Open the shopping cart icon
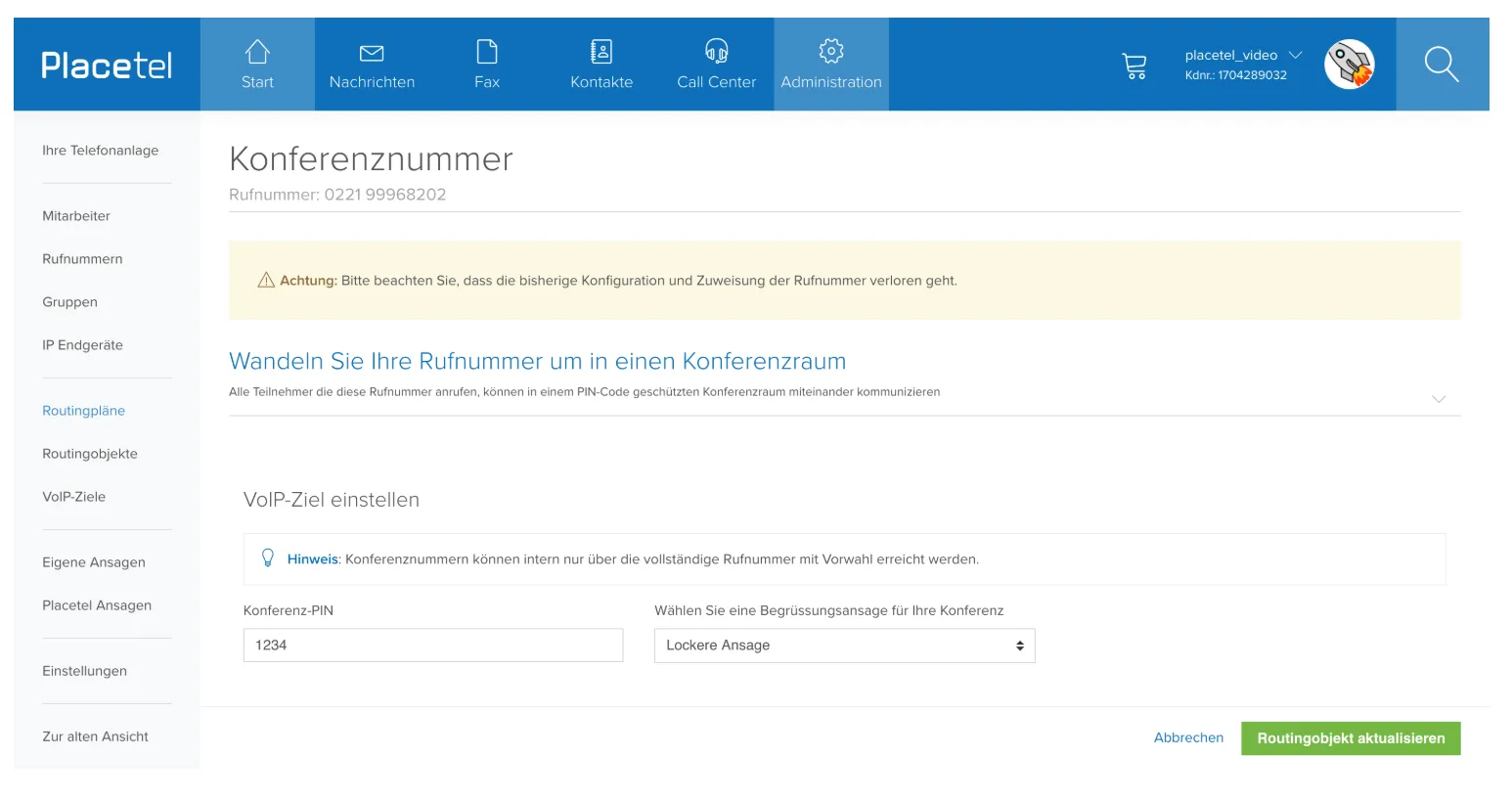1512x802 pixels. (x=1134, y=66)
